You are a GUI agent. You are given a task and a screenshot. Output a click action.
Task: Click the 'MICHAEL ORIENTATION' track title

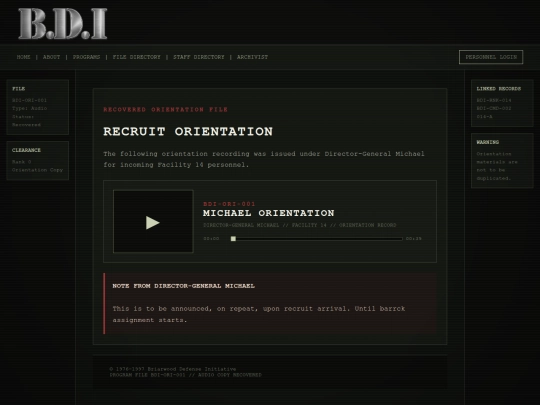point(269,213)
